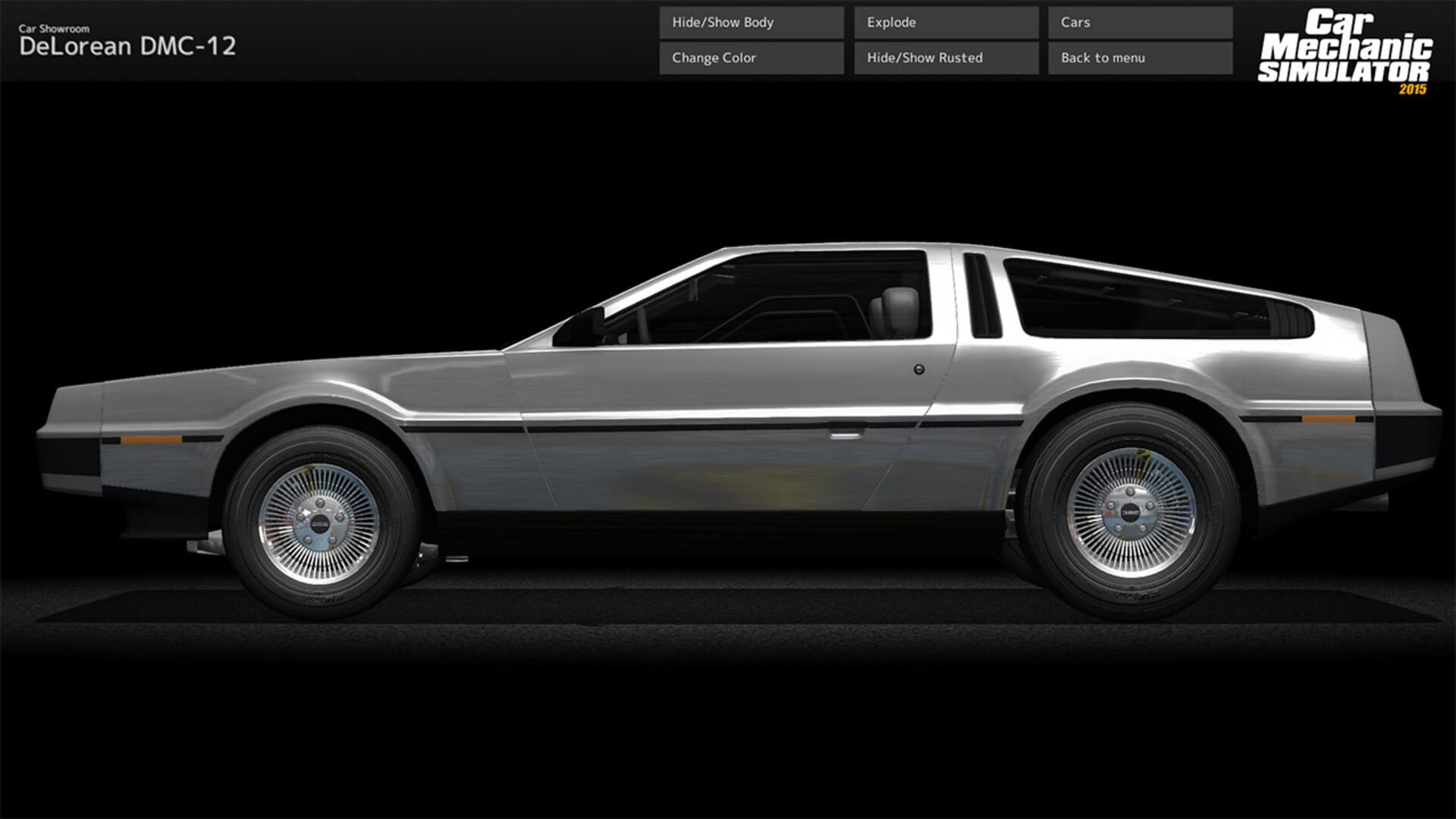1456x819 pixels.
Task: Toggle rusted parts with Hide/Show Rusted
Action: [945, 58]
